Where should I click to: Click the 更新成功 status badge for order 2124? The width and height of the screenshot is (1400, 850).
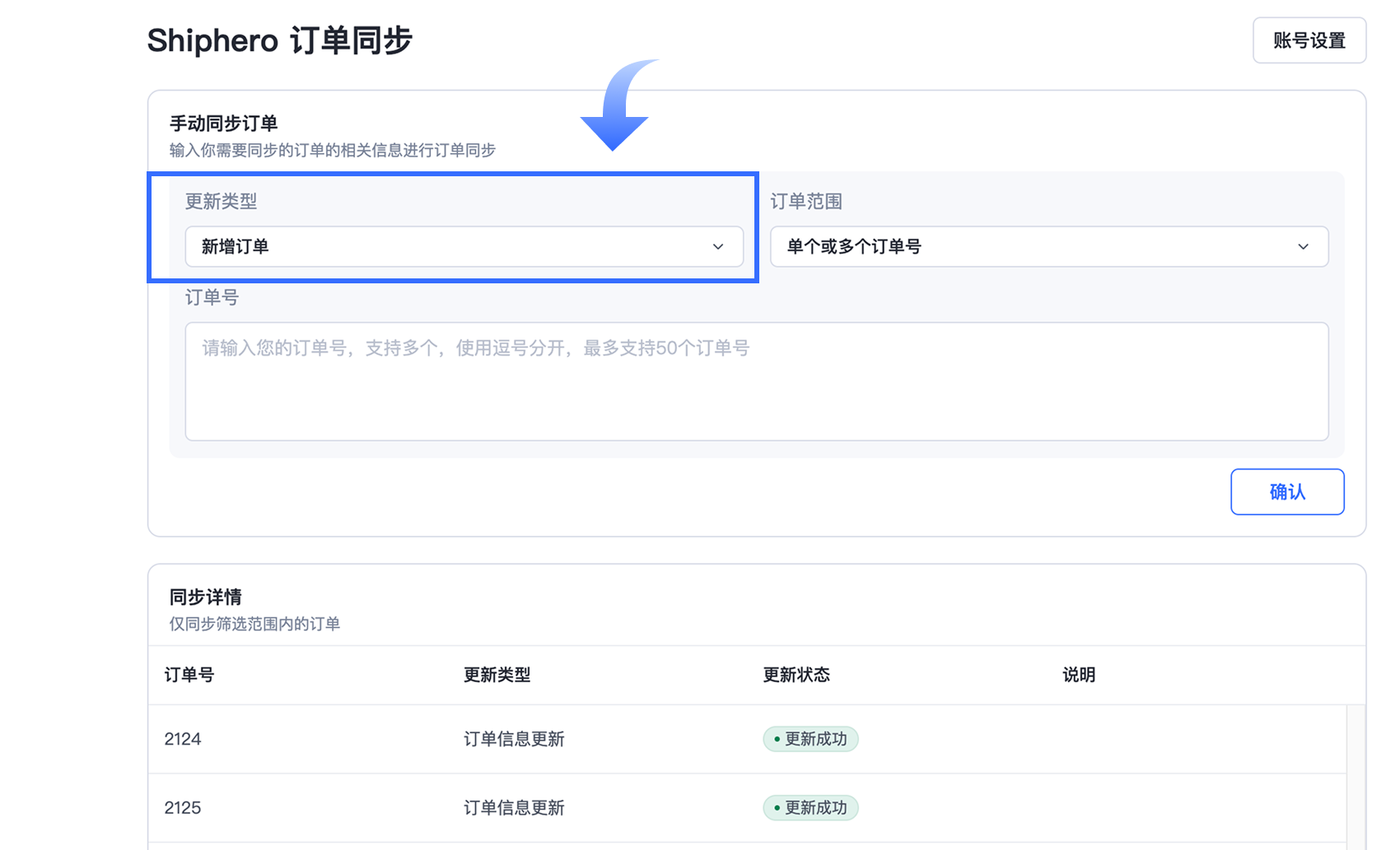[x=810, y=739]
